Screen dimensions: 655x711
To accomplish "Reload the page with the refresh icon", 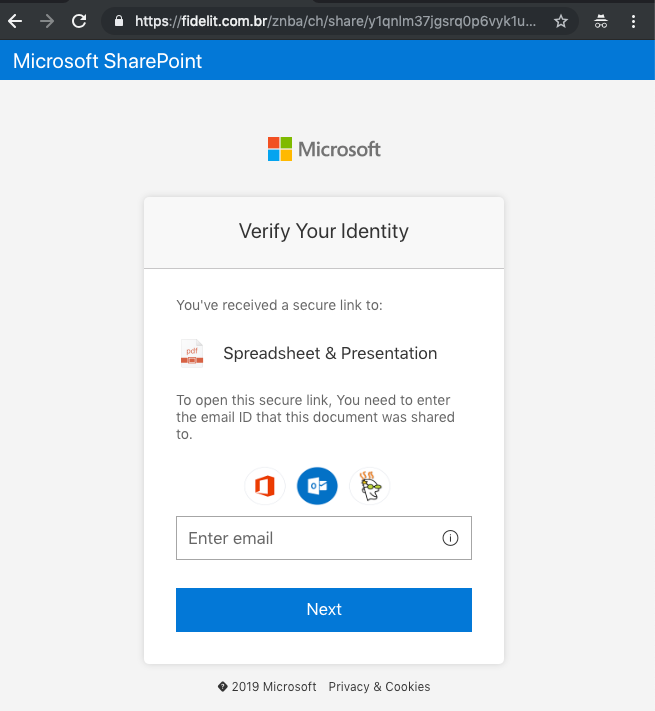I will pos(79,21).
